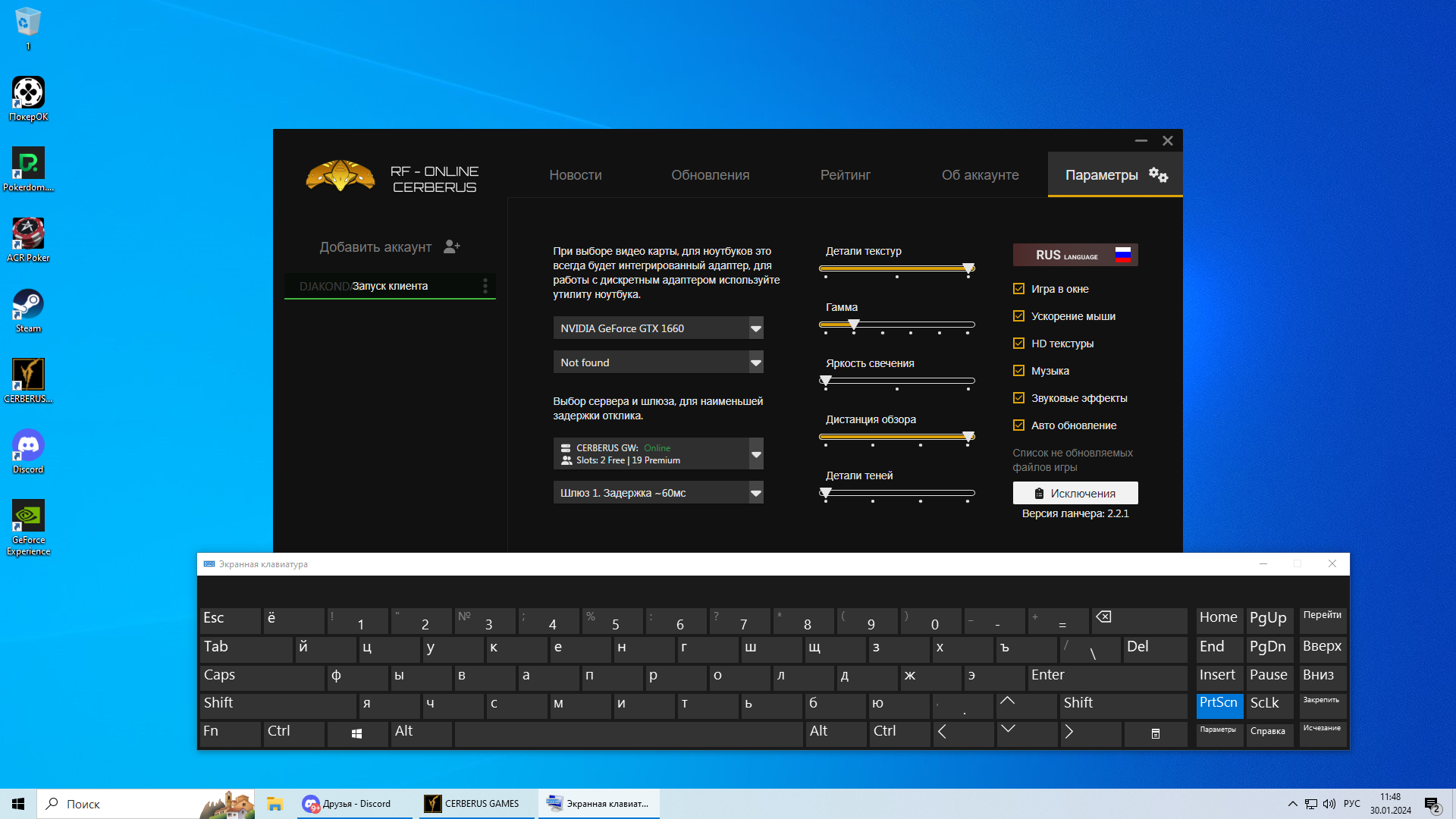The width and height of the screenshot is (1456, 819).
Task: Open the Рейтинг tab
Action: click(x=846, y=175)
